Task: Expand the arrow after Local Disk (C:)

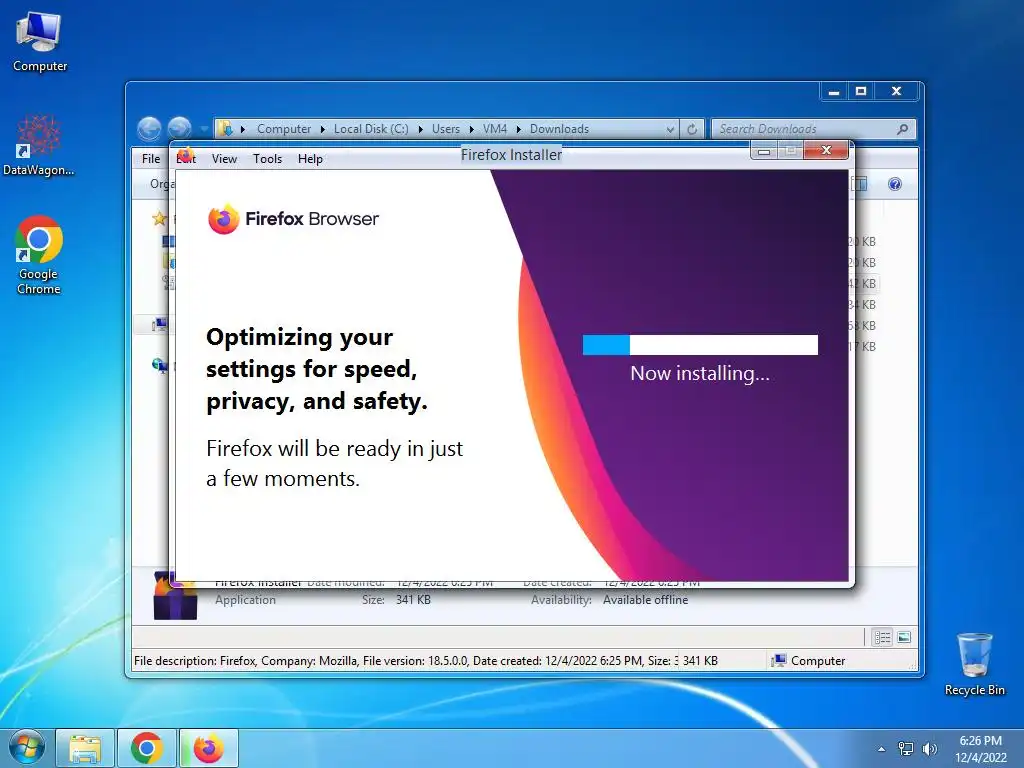Action: pos(420,129)
